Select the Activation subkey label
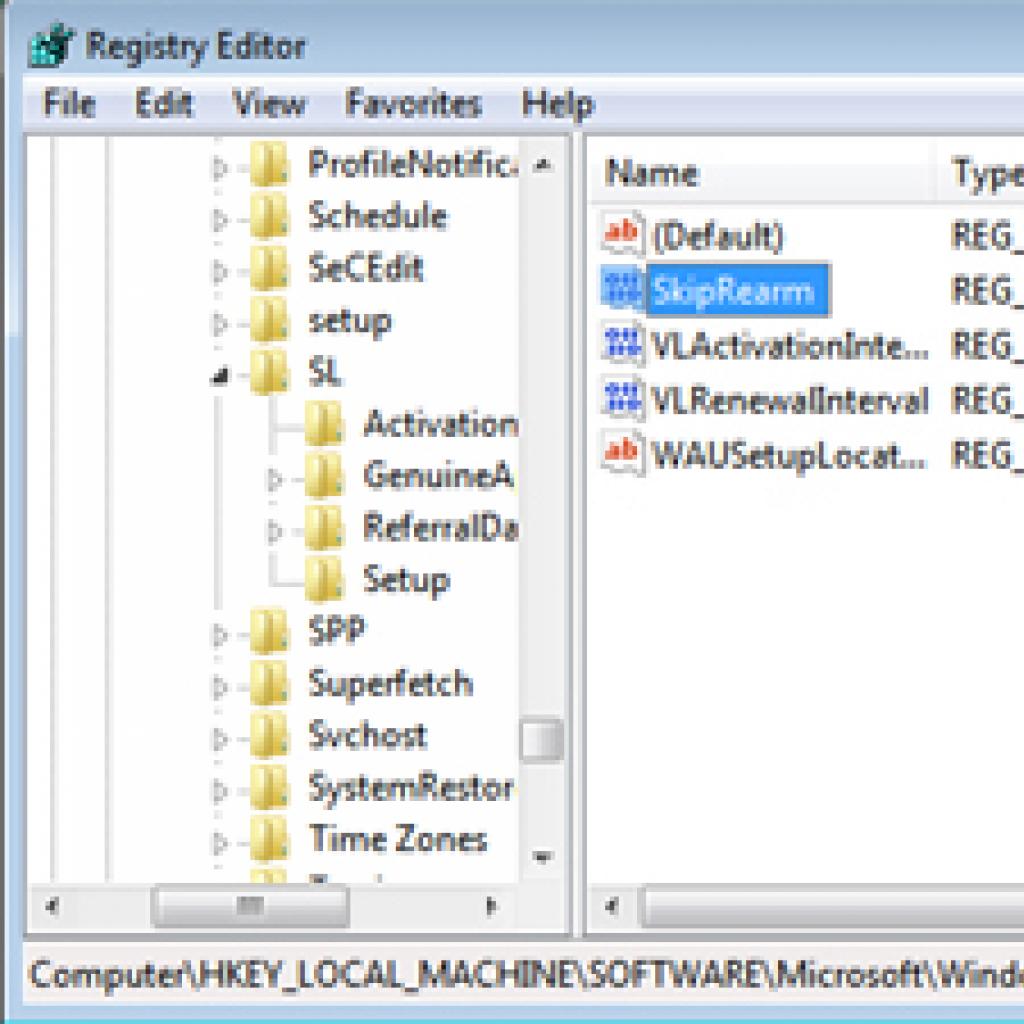 [x=441, y=424]
